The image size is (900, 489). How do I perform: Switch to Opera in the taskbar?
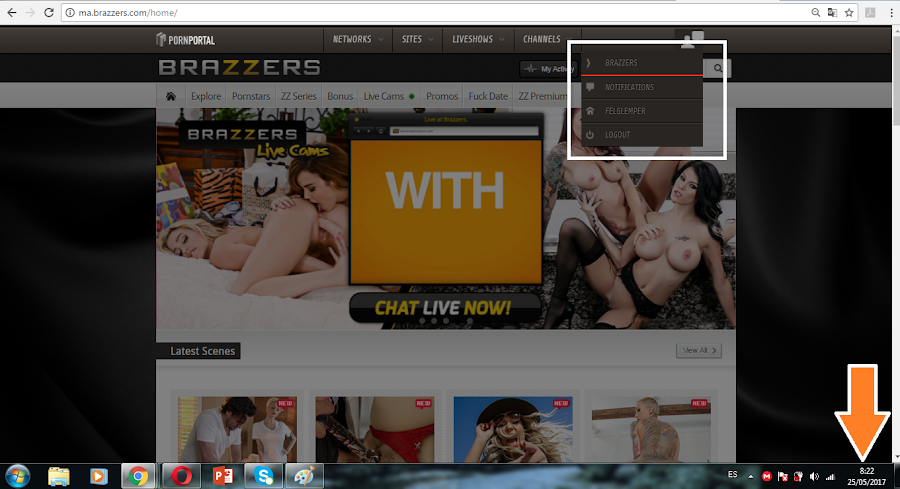[x=182, y=476]
